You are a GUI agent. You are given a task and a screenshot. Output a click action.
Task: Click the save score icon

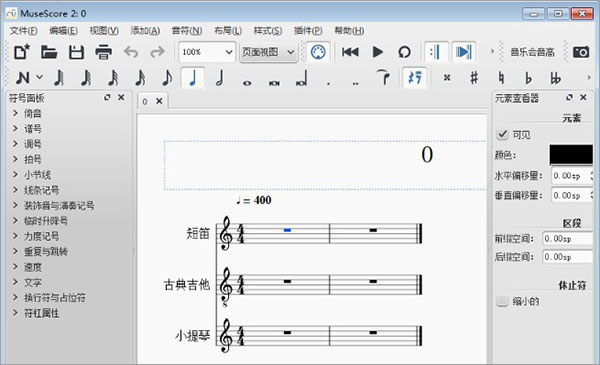point(76,52)
